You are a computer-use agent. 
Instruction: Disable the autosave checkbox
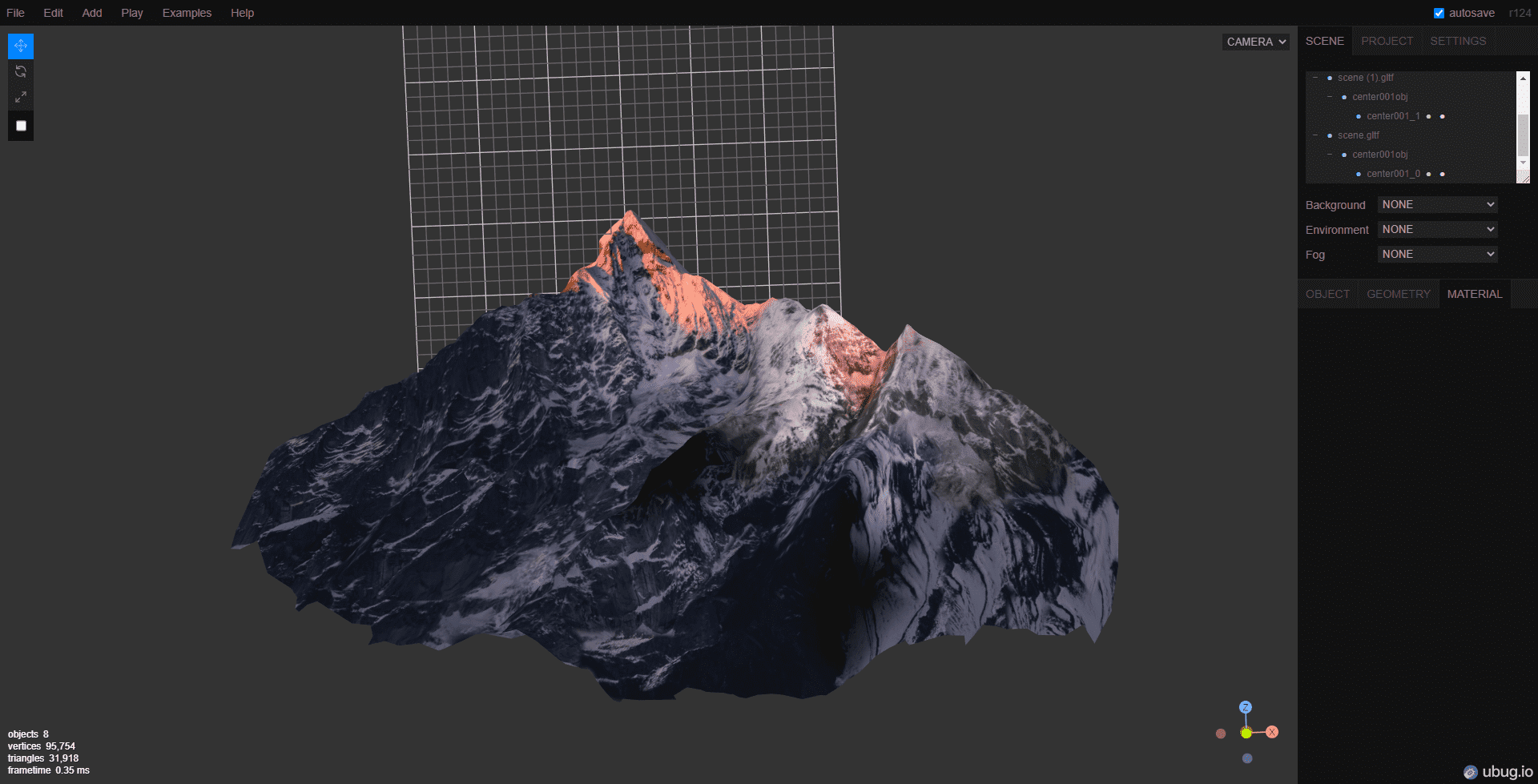(x=1439, y=13)
